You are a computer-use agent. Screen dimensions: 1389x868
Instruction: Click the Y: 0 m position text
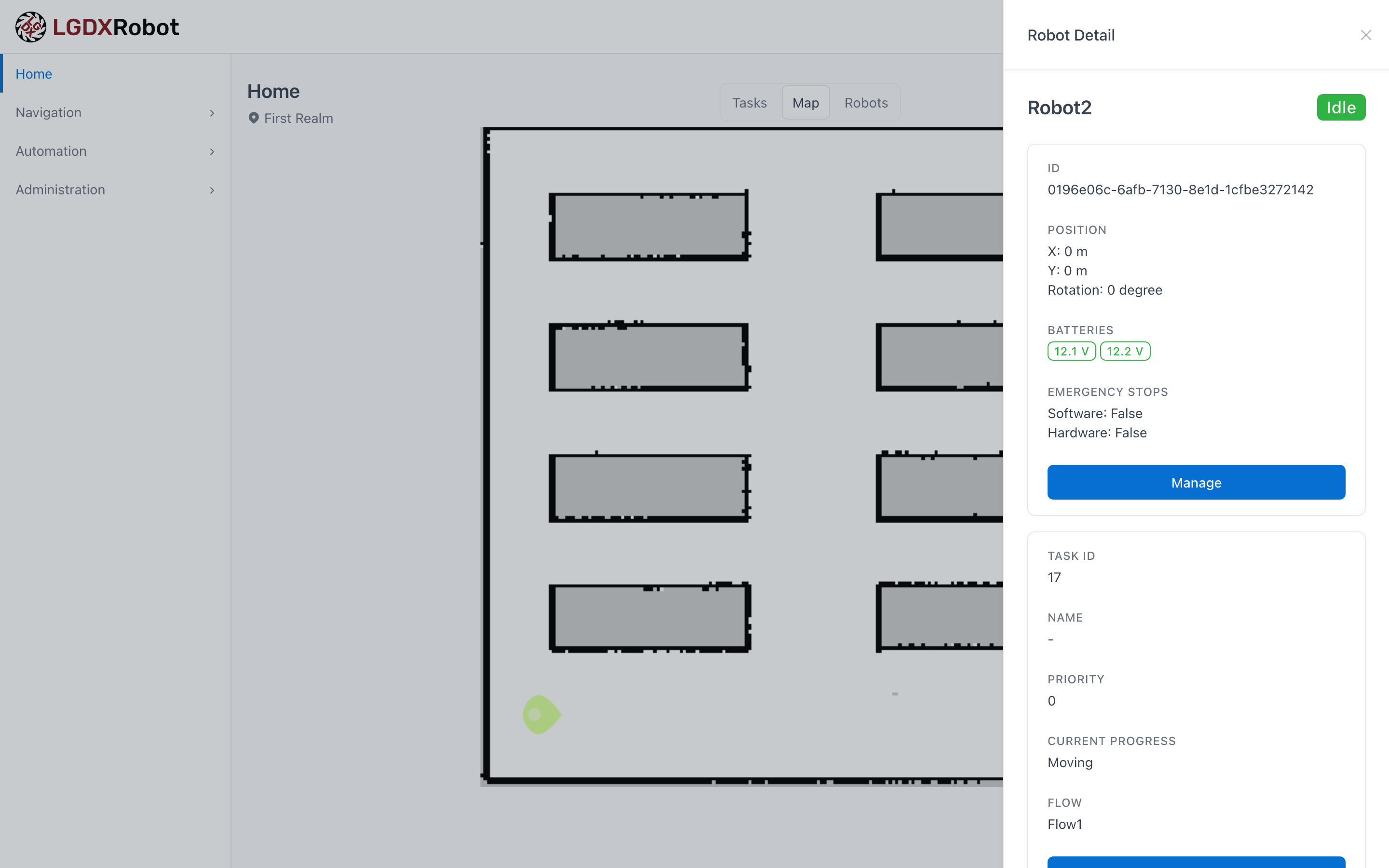[x=1067, y=271]
